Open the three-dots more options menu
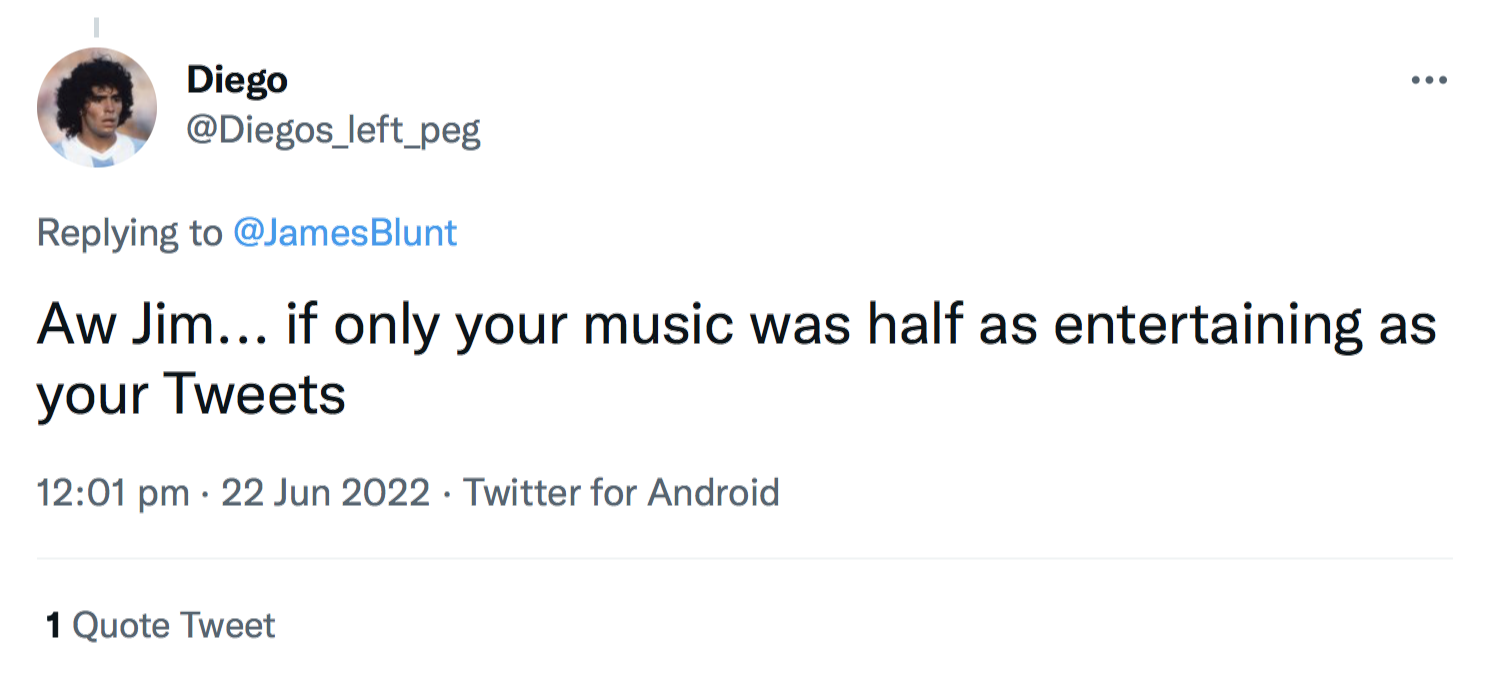This screenshot has width=1490, height=678. click(x=1428, y=80)
